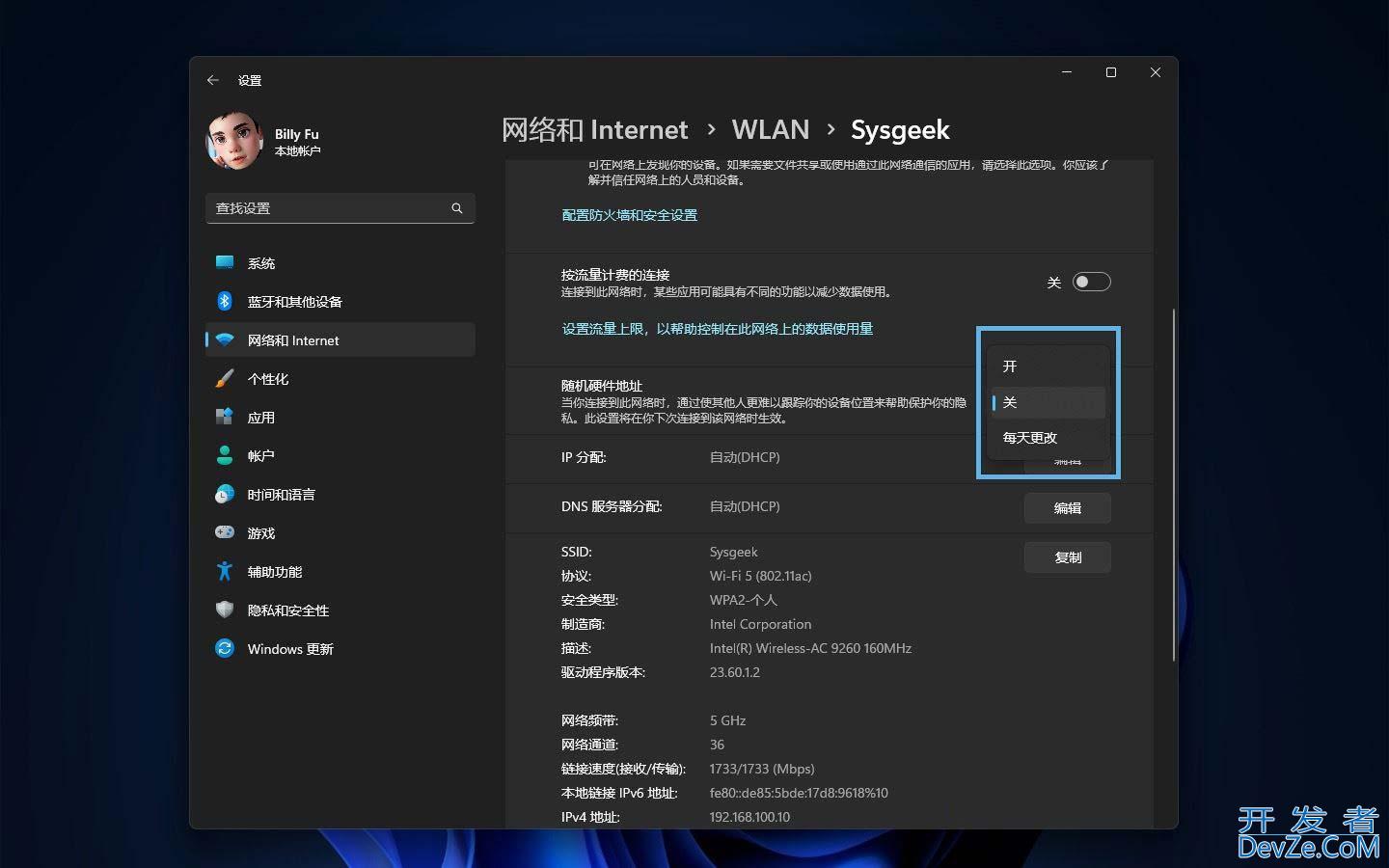
Task: Click the SSID value Sysgeek
Action: 733,552
